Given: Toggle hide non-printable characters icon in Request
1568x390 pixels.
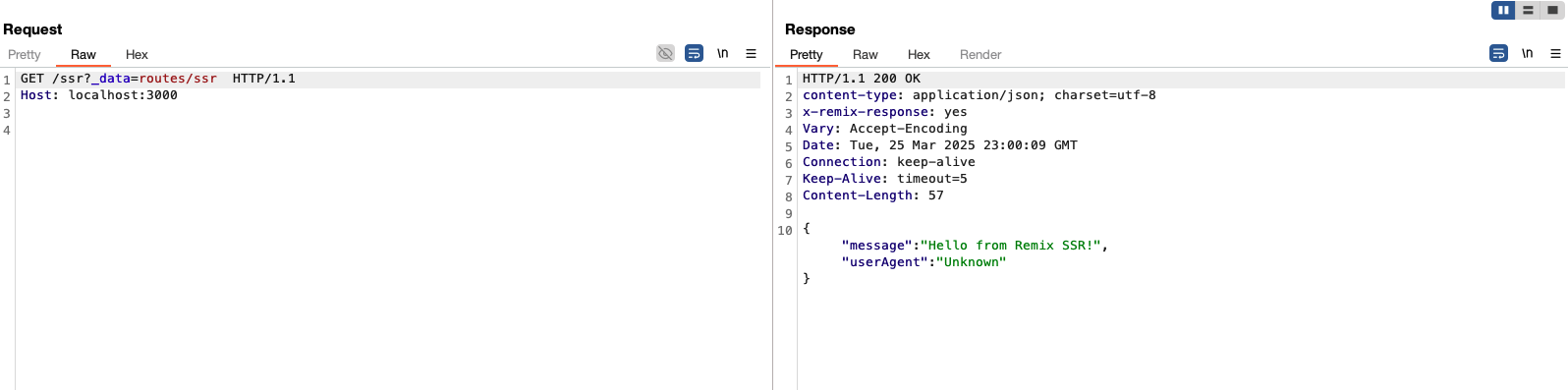Looking at the screenshot, I should [x=665, y=53].
